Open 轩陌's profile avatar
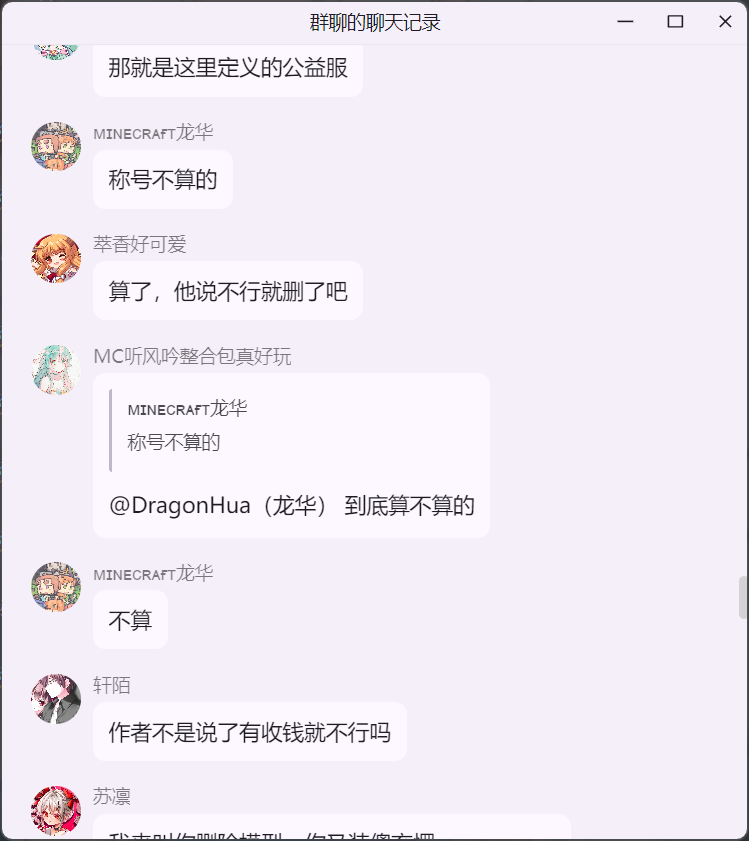The image size is (749, 841). click(x=56, y=699)
